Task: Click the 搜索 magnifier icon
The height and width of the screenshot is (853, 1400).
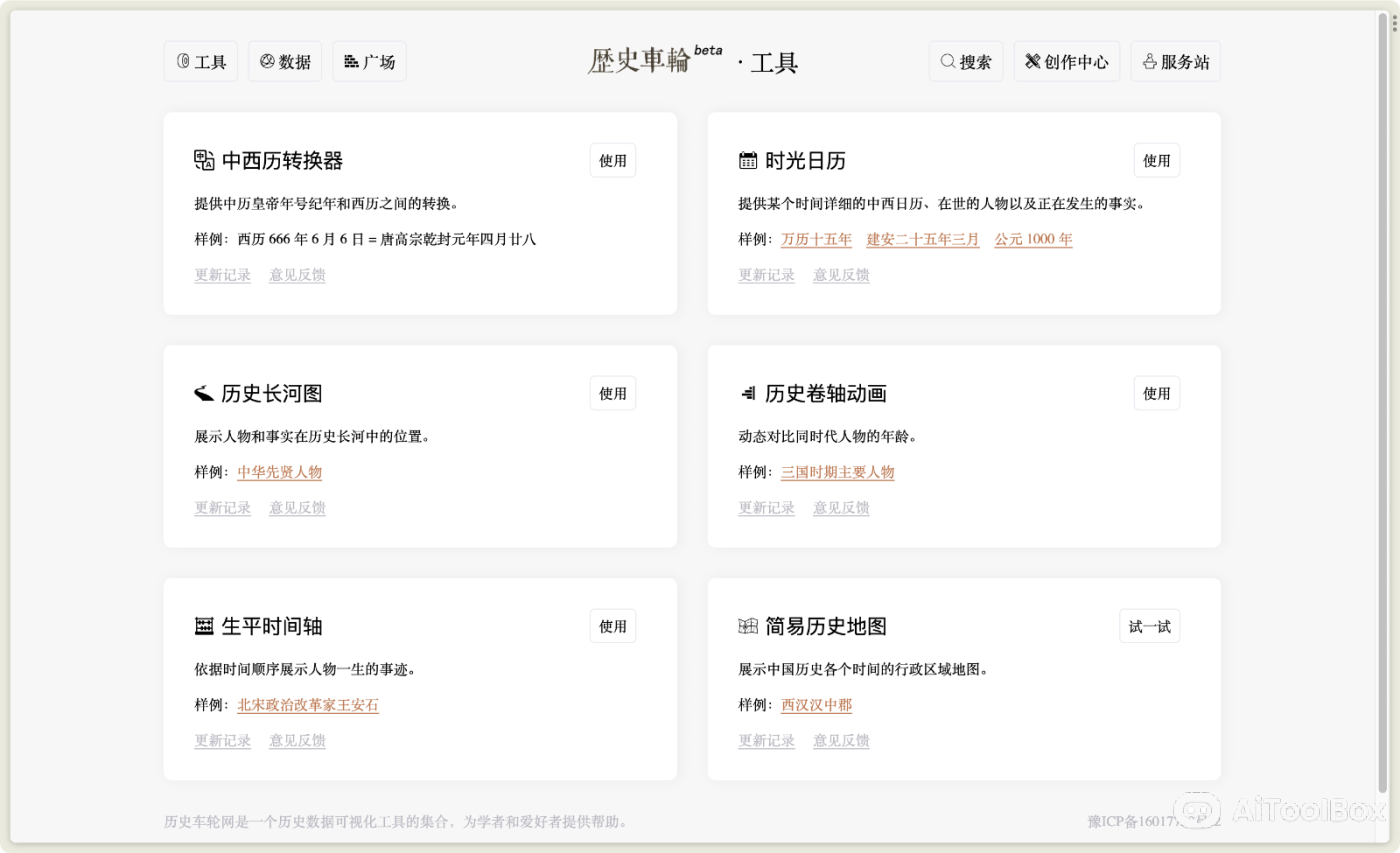Action: pos(947,61)
